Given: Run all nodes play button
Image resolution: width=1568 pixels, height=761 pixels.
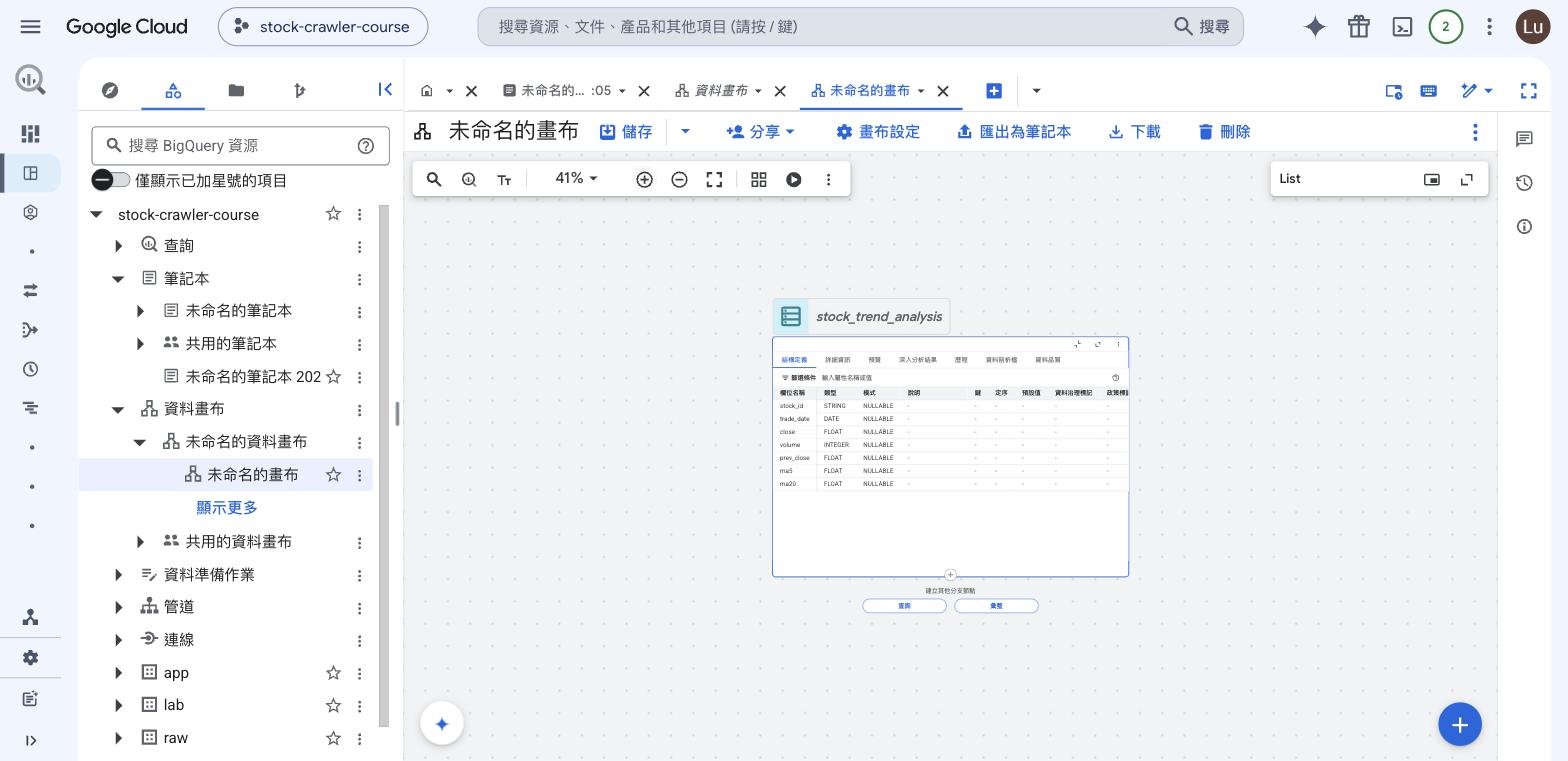Looking at the screenshot, I should [793, 179].
